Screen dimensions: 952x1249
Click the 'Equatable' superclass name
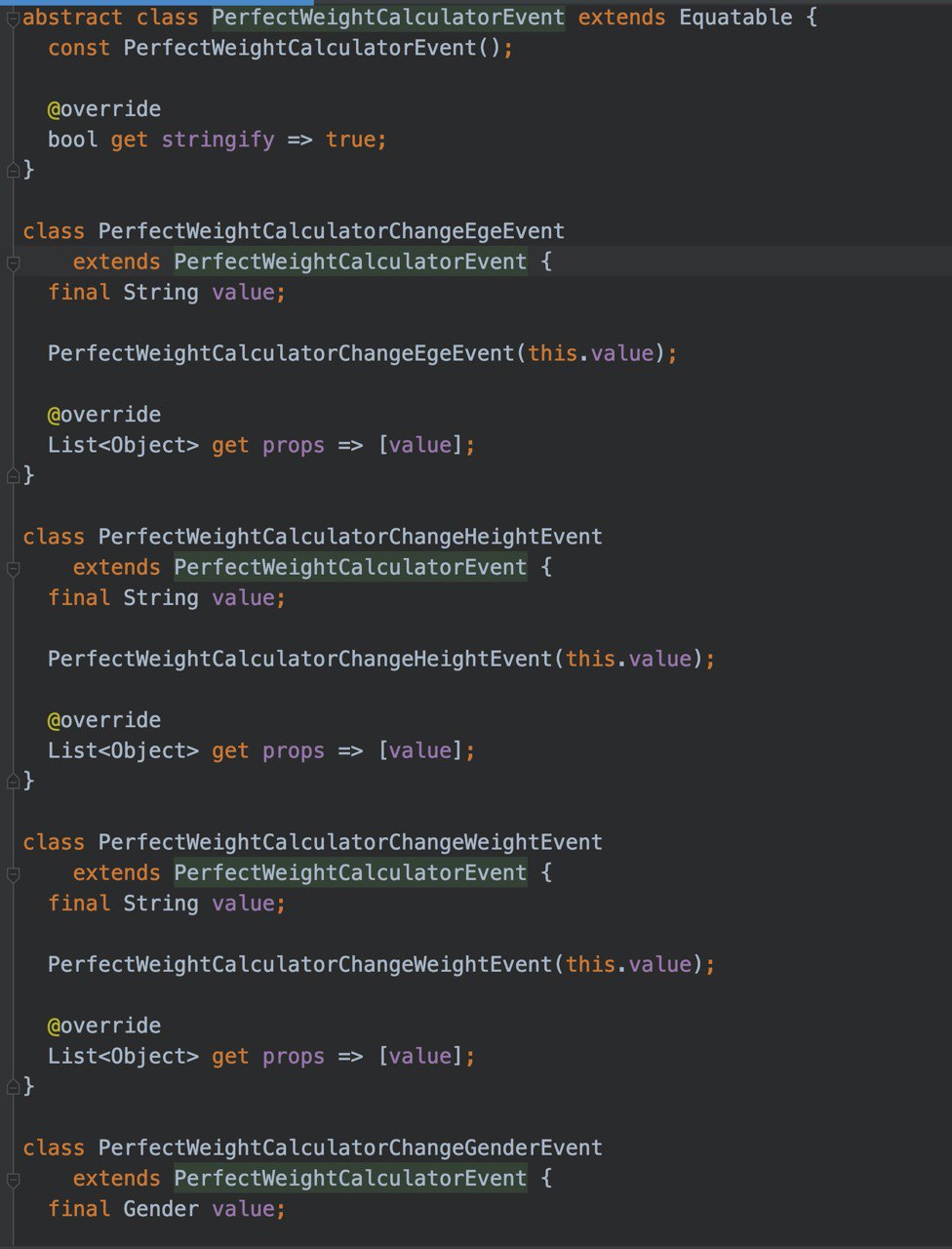point(735,18)
